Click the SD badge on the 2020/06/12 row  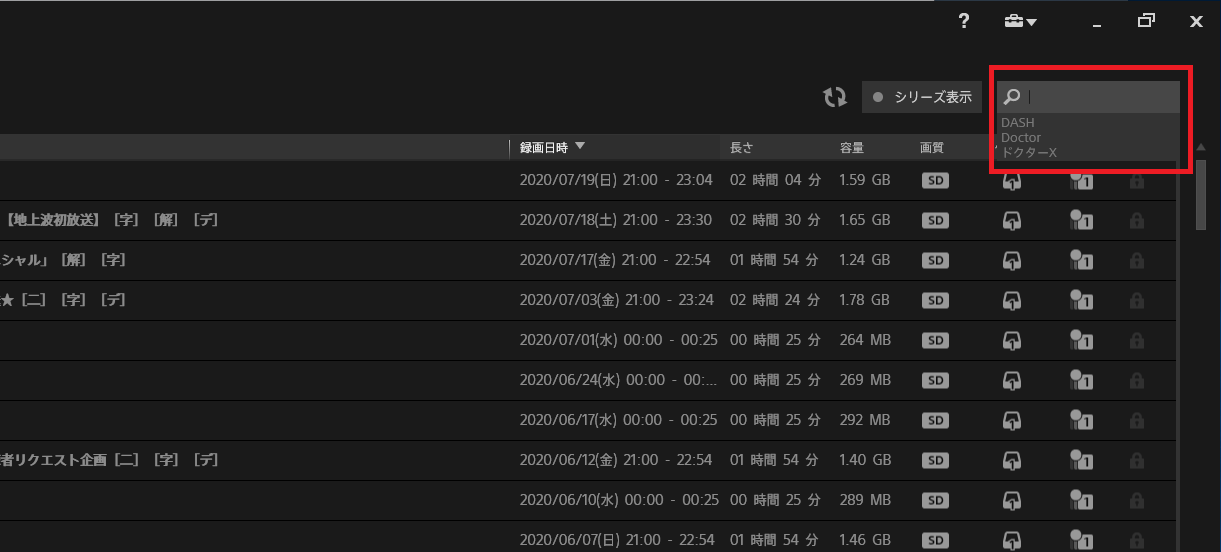[934, 460]
